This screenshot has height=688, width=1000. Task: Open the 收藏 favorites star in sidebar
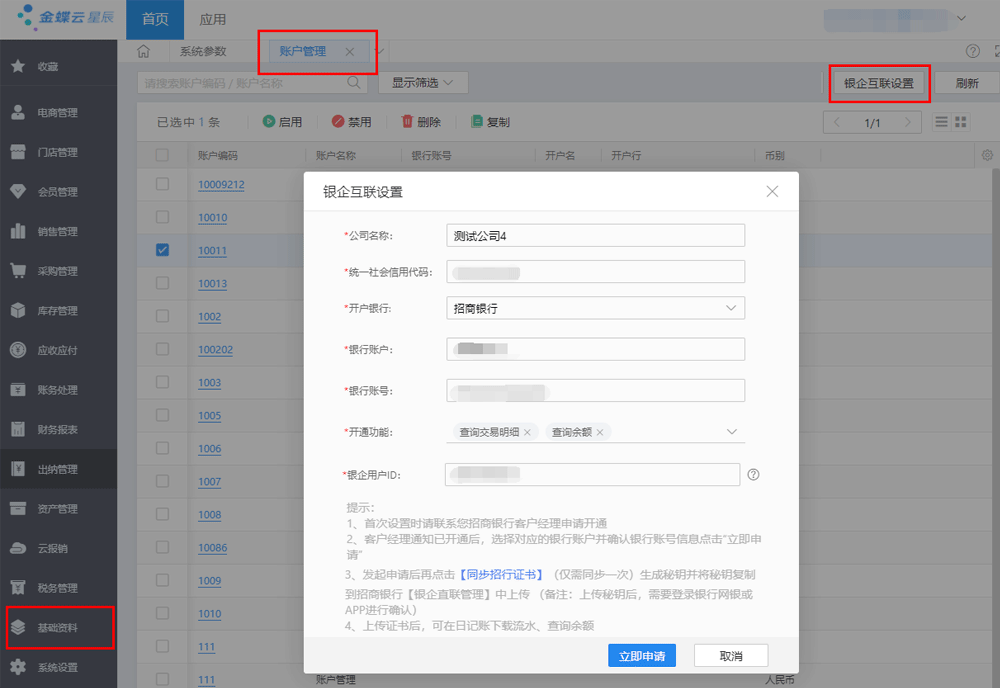[x=18, y=66]
